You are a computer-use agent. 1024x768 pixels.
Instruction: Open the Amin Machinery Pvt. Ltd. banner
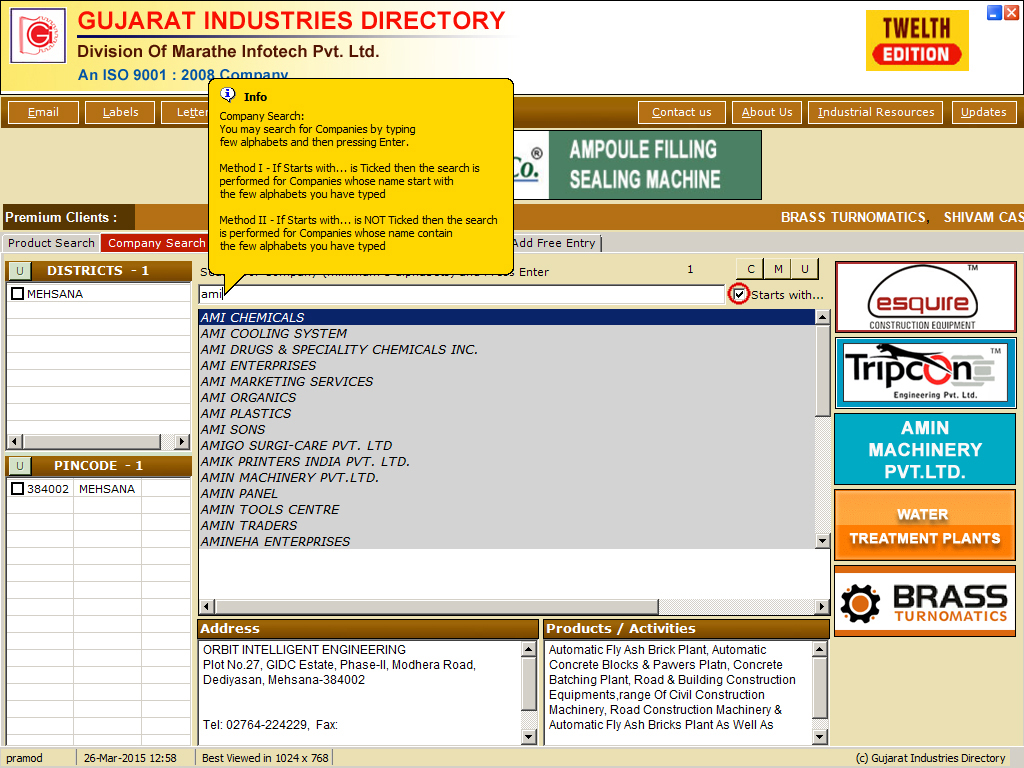pos(925,449)
